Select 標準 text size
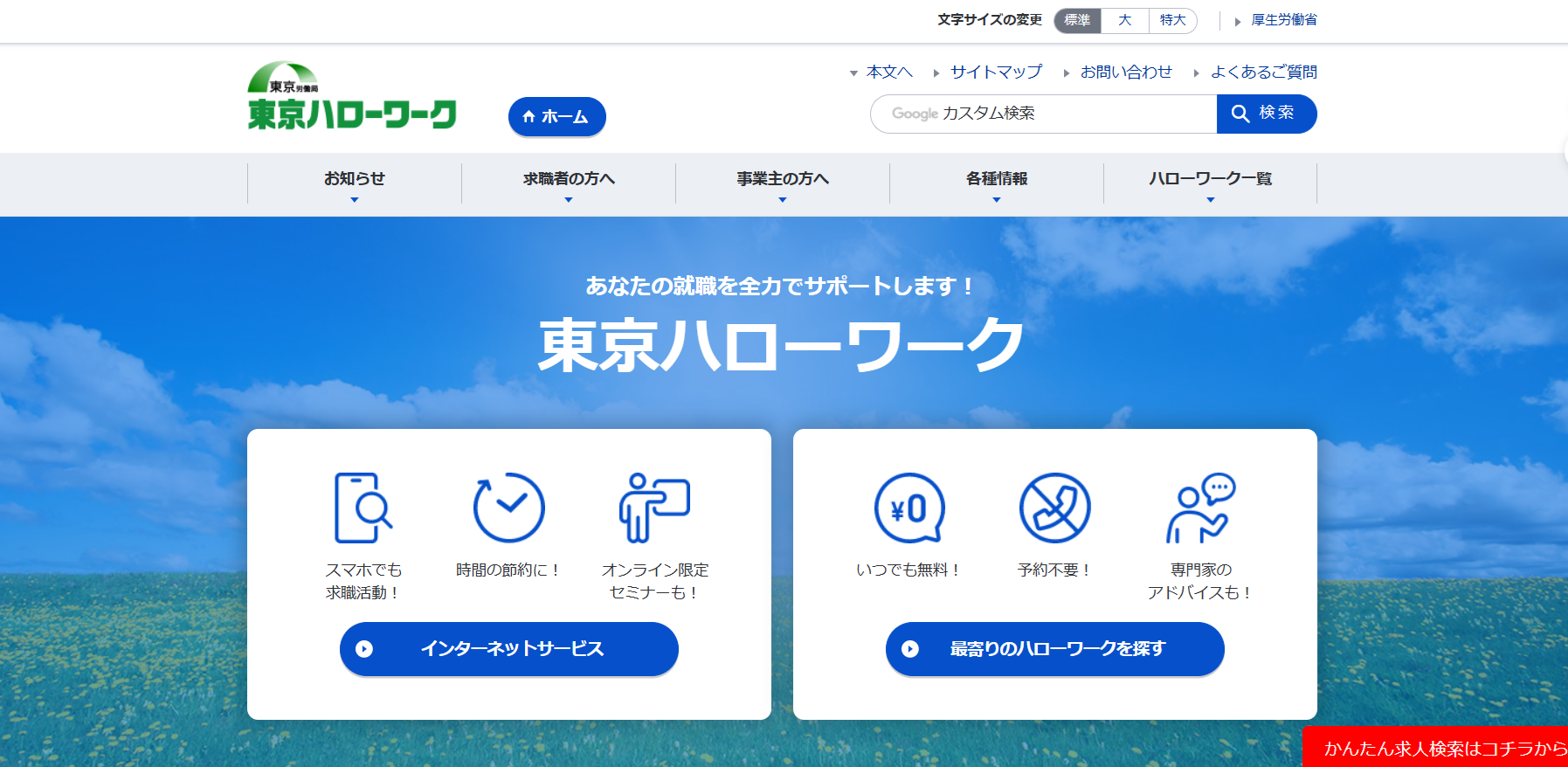 1077,20
